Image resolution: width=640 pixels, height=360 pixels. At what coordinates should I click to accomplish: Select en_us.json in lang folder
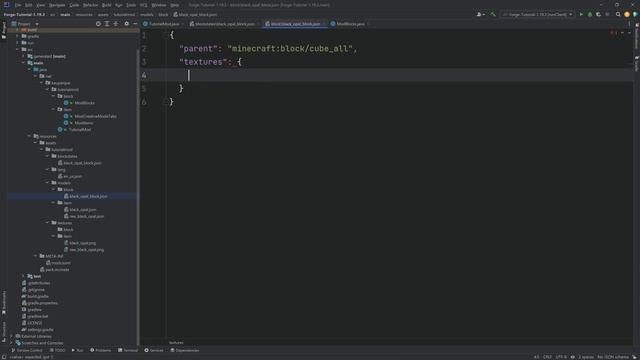(x=73, y=176)
